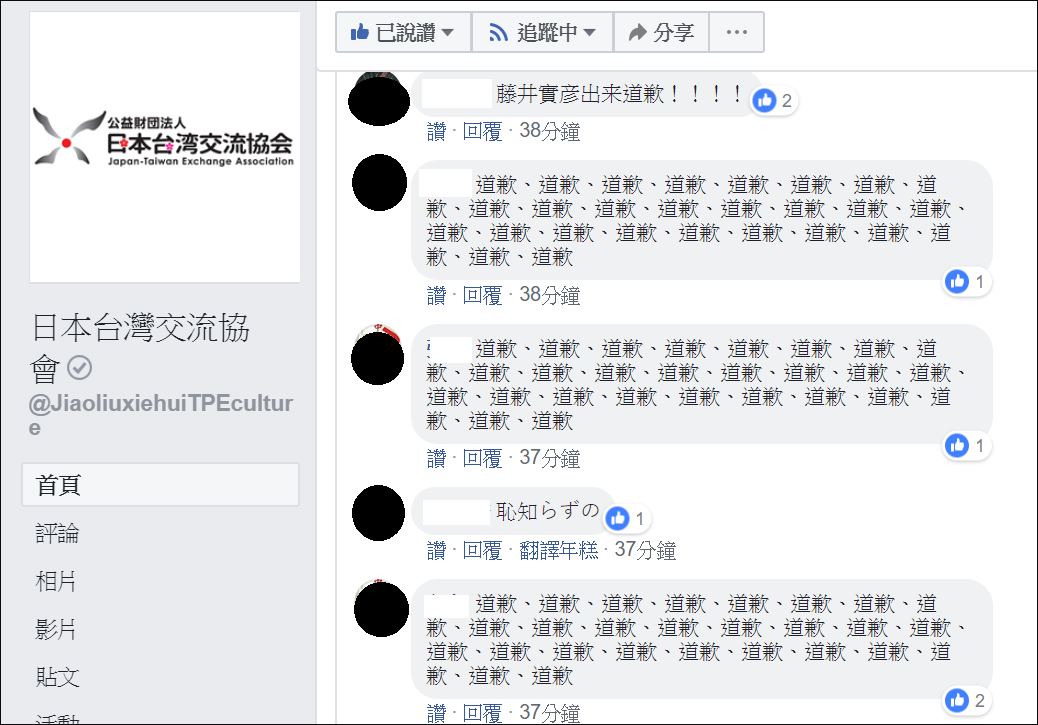1038x725 pixels.
Task: Go to 相片 photos in sidebar
Action: 56,581
